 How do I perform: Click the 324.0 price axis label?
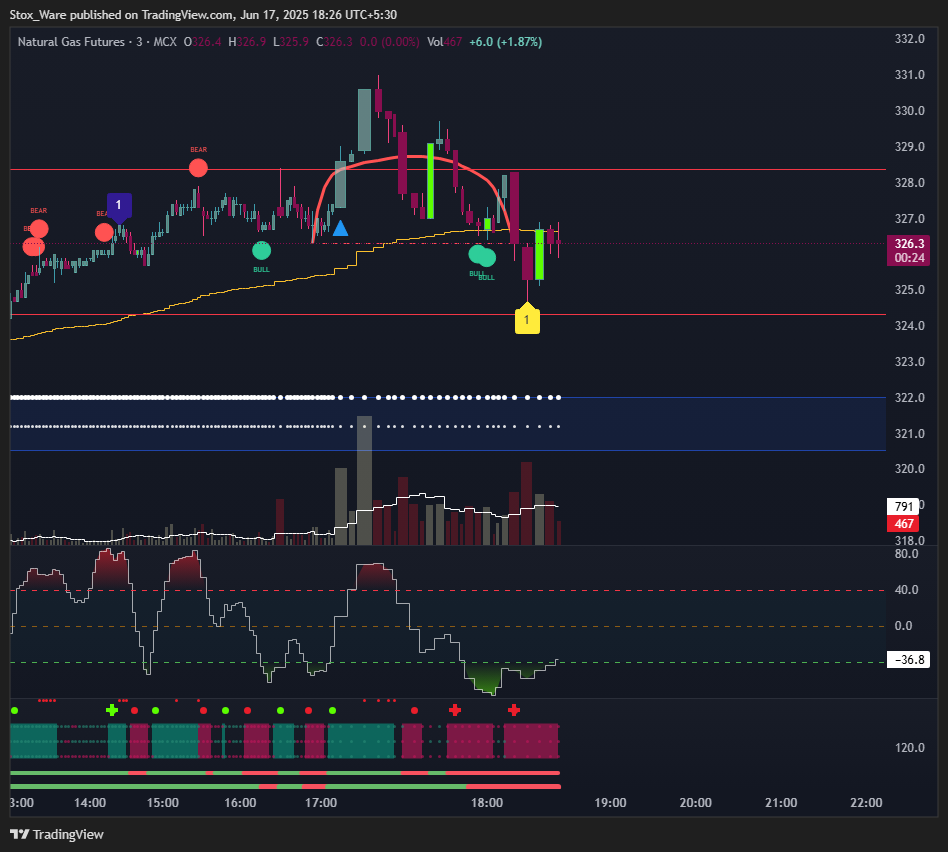[909, 326]
